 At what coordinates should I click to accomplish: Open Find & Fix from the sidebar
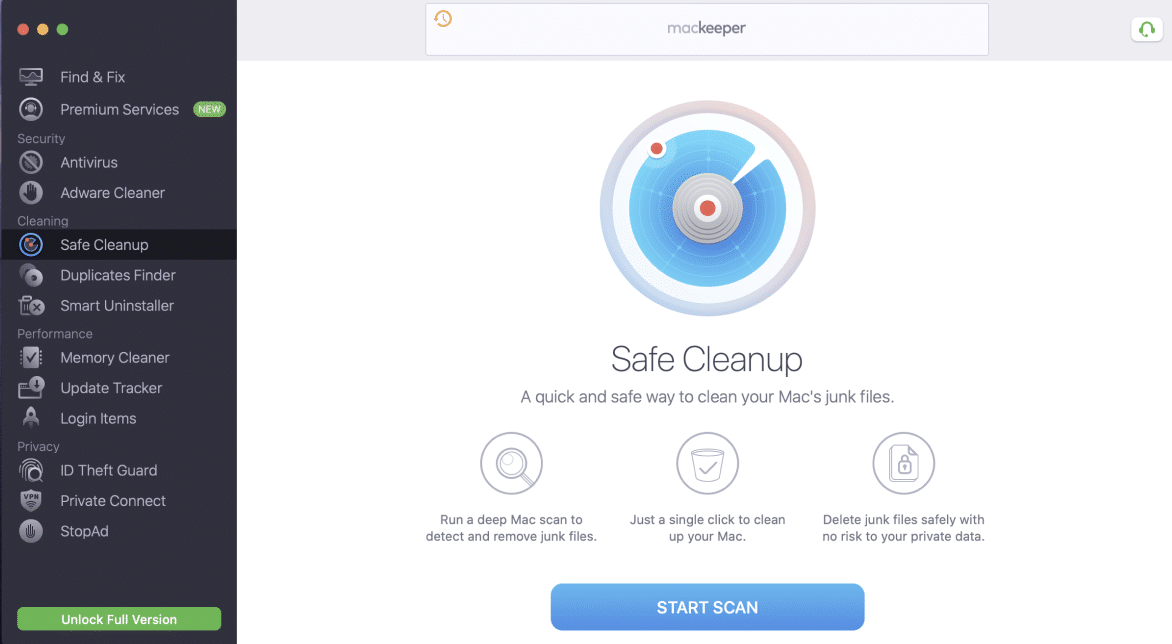[90, 76]
